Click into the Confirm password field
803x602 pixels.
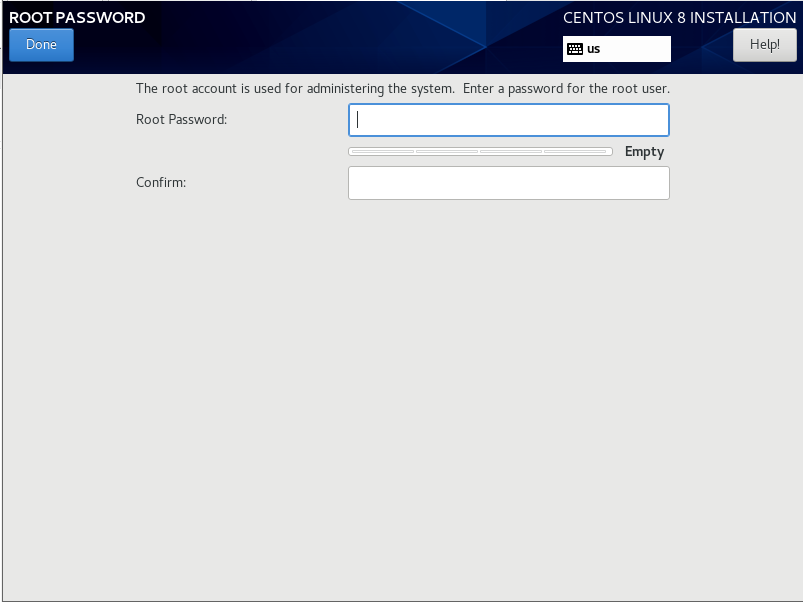pyautogui.click(x=509, y=183)
